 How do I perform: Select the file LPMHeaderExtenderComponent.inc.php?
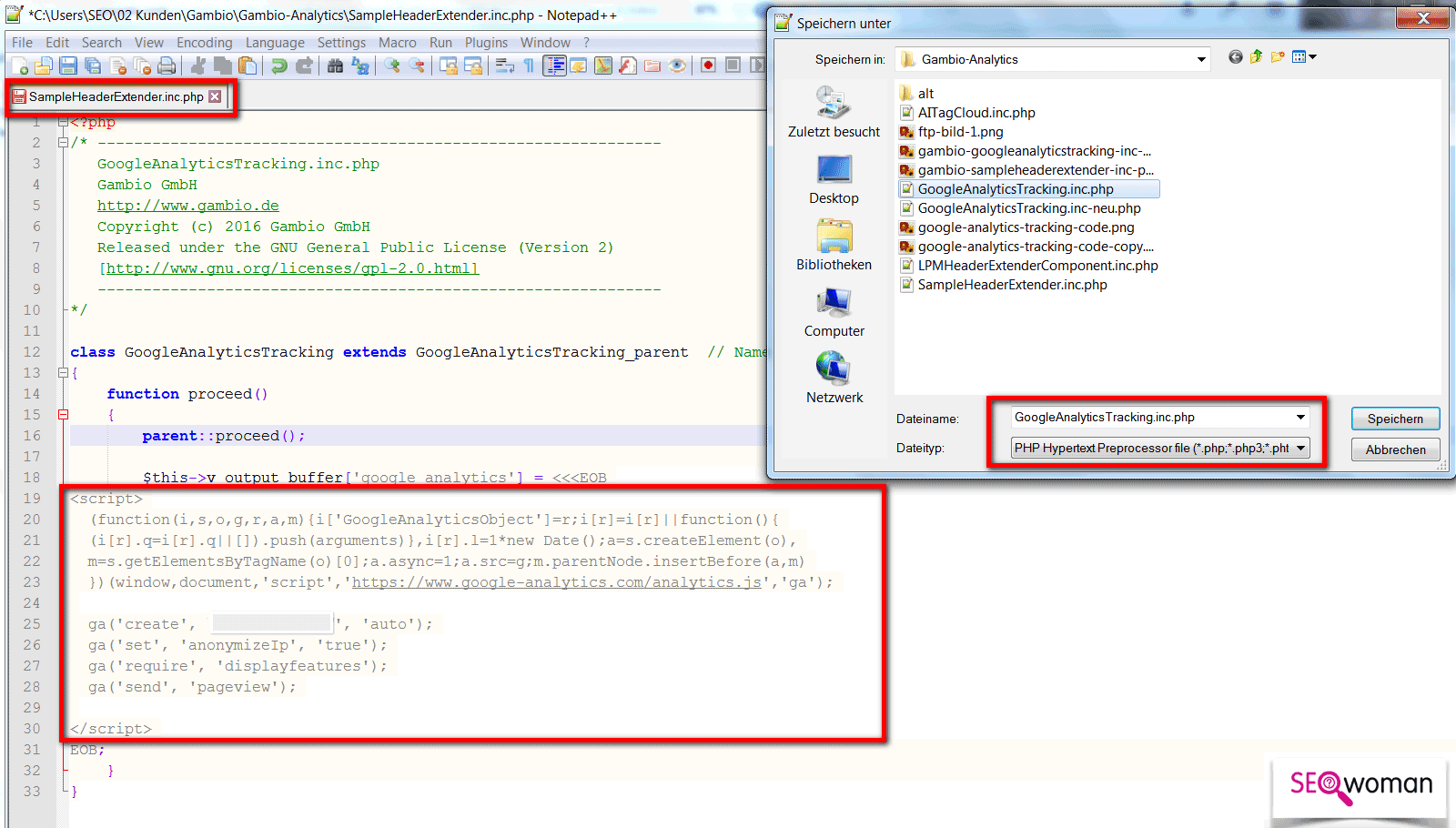1028,266
